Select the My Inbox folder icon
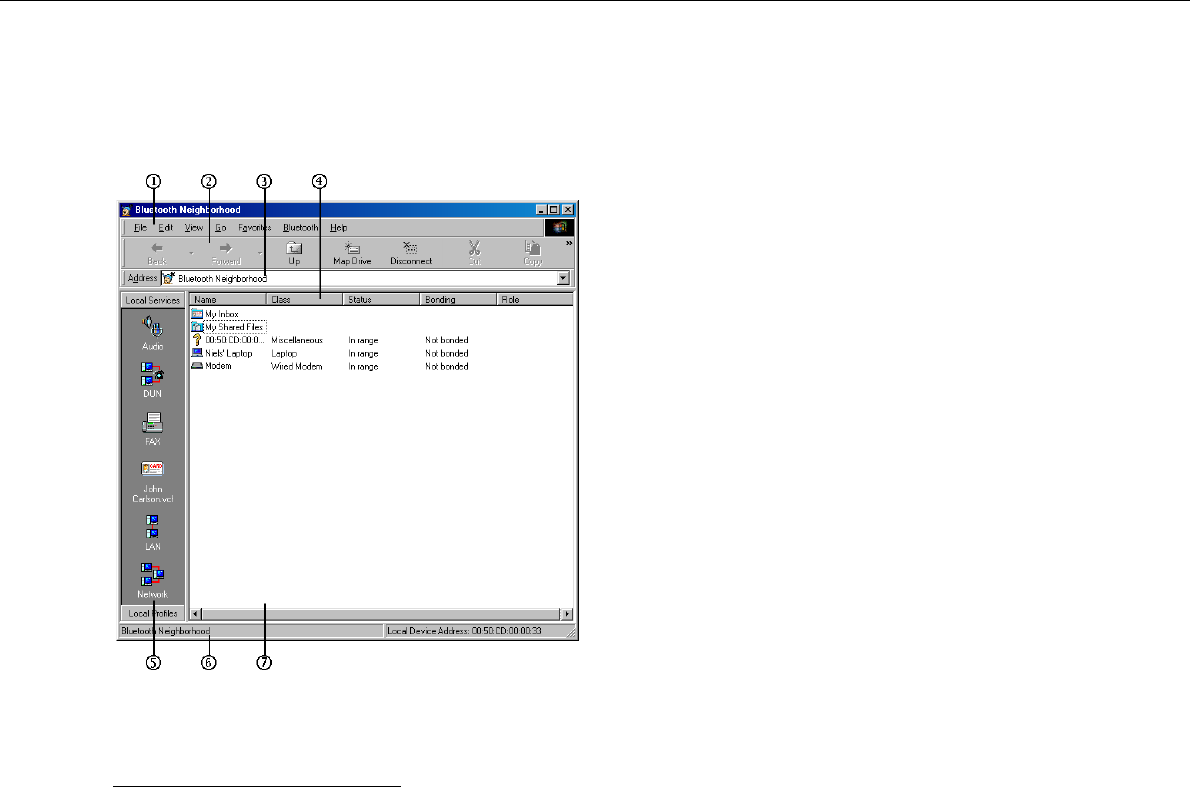The height and width of the screenshot is (787, 1190). tap(197, 313)
